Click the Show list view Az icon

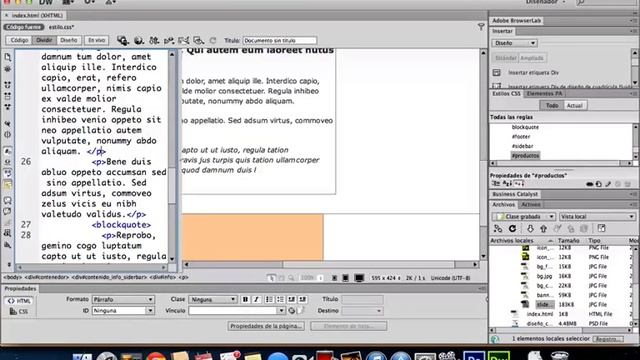507,184
